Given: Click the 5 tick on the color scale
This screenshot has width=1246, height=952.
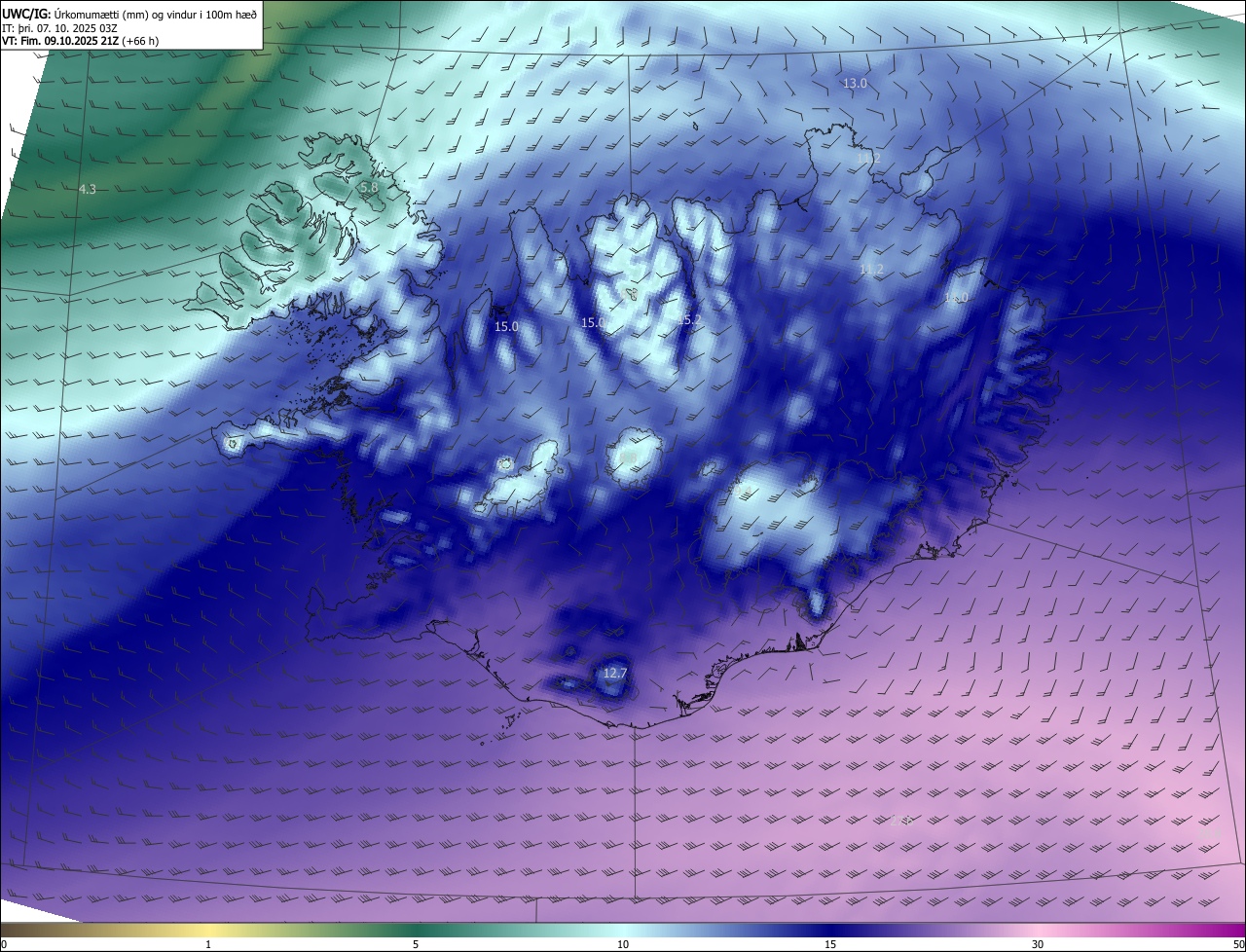Looking at the screenshot, I should [x=416, y=944].
